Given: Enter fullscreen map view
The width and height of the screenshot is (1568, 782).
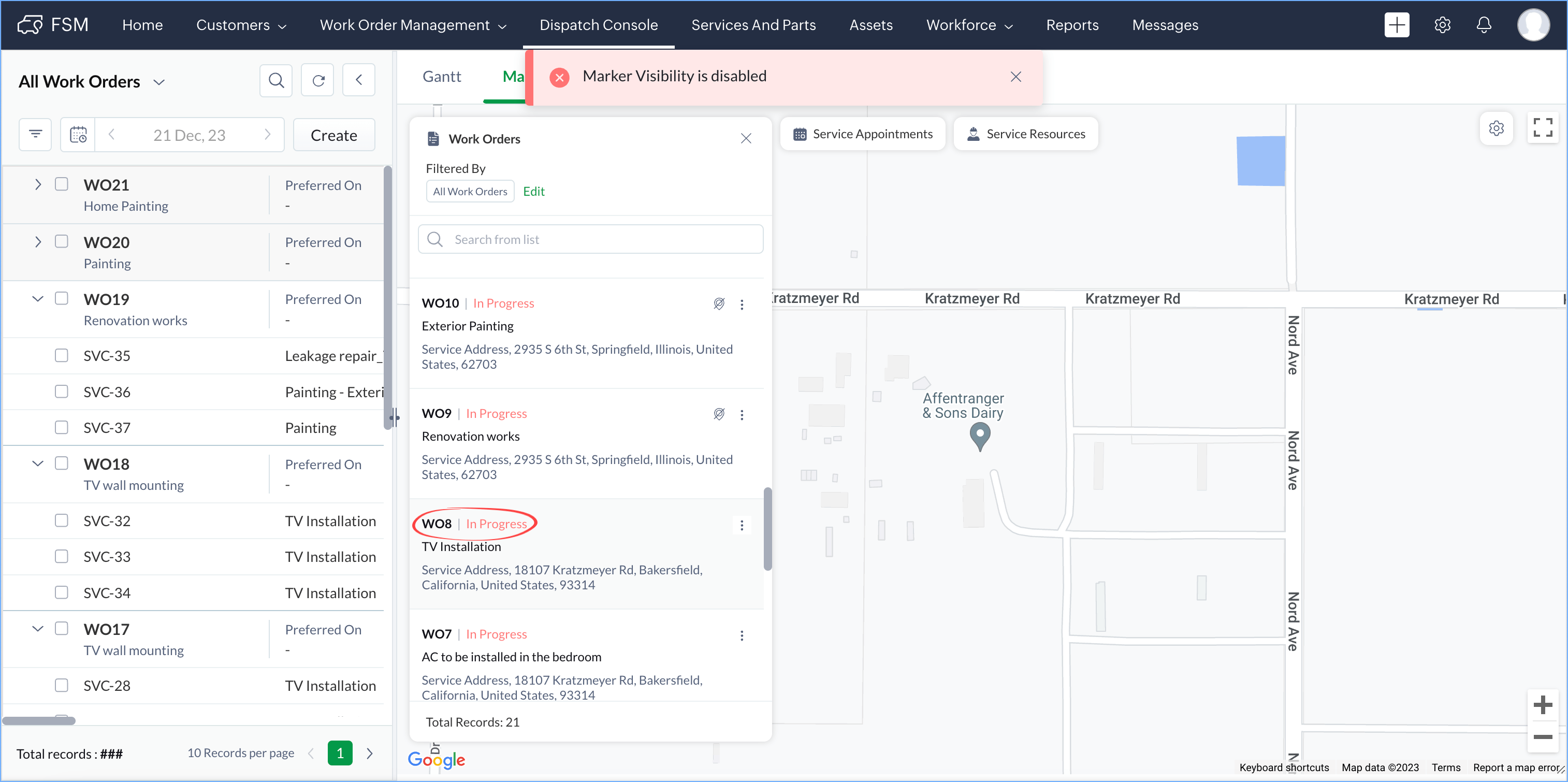Looking at the screenshot, I should [1543, 128].
